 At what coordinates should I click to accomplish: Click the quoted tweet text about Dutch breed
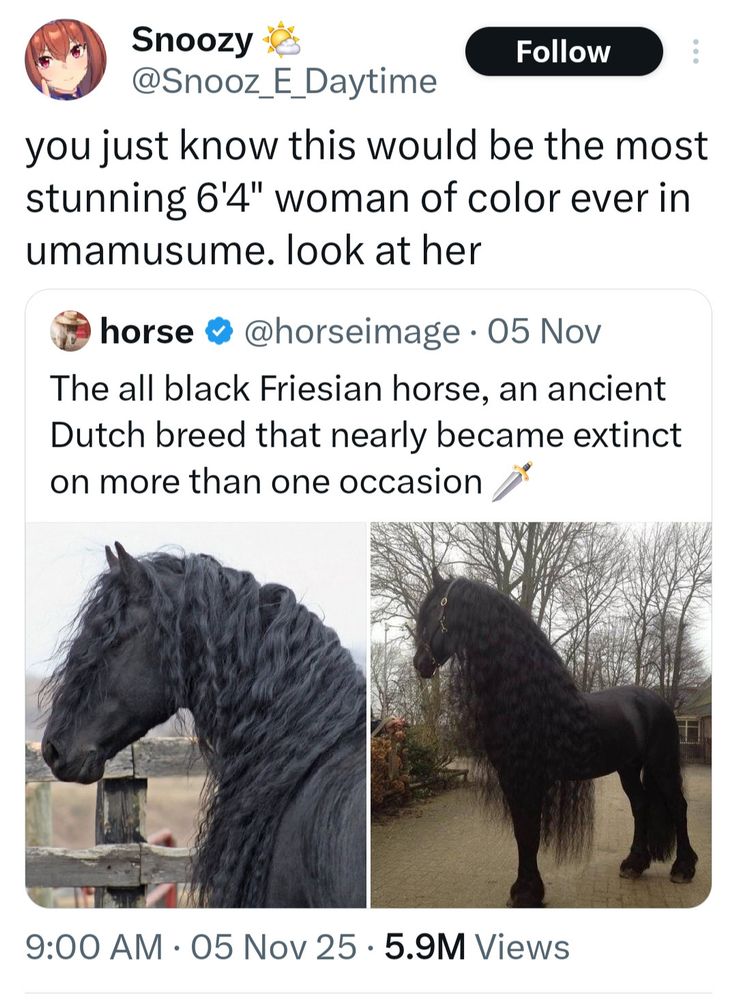coord(366,436)
